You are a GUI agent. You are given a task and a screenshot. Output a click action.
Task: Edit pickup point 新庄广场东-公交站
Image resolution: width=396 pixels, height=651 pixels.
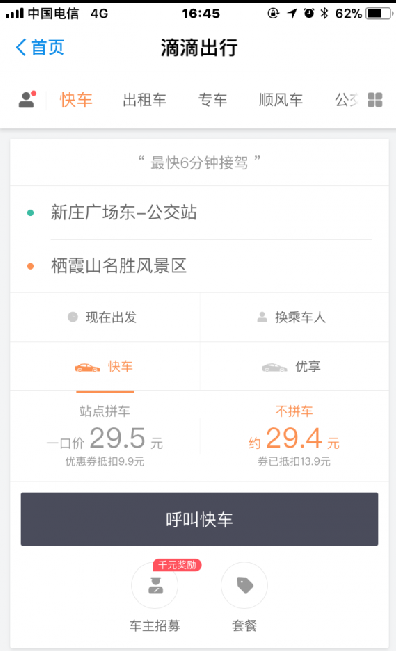pos(199,213)
